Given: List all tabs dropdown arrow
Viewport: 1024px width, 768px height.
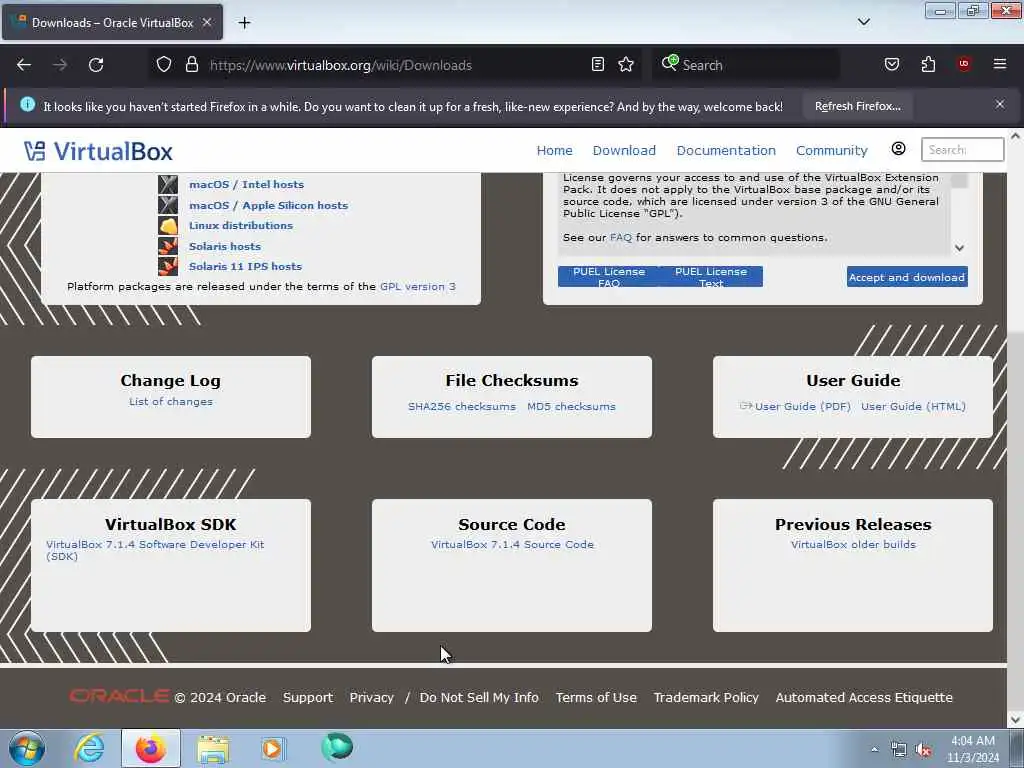Looking at the screenshot, I should coord(864,22).
